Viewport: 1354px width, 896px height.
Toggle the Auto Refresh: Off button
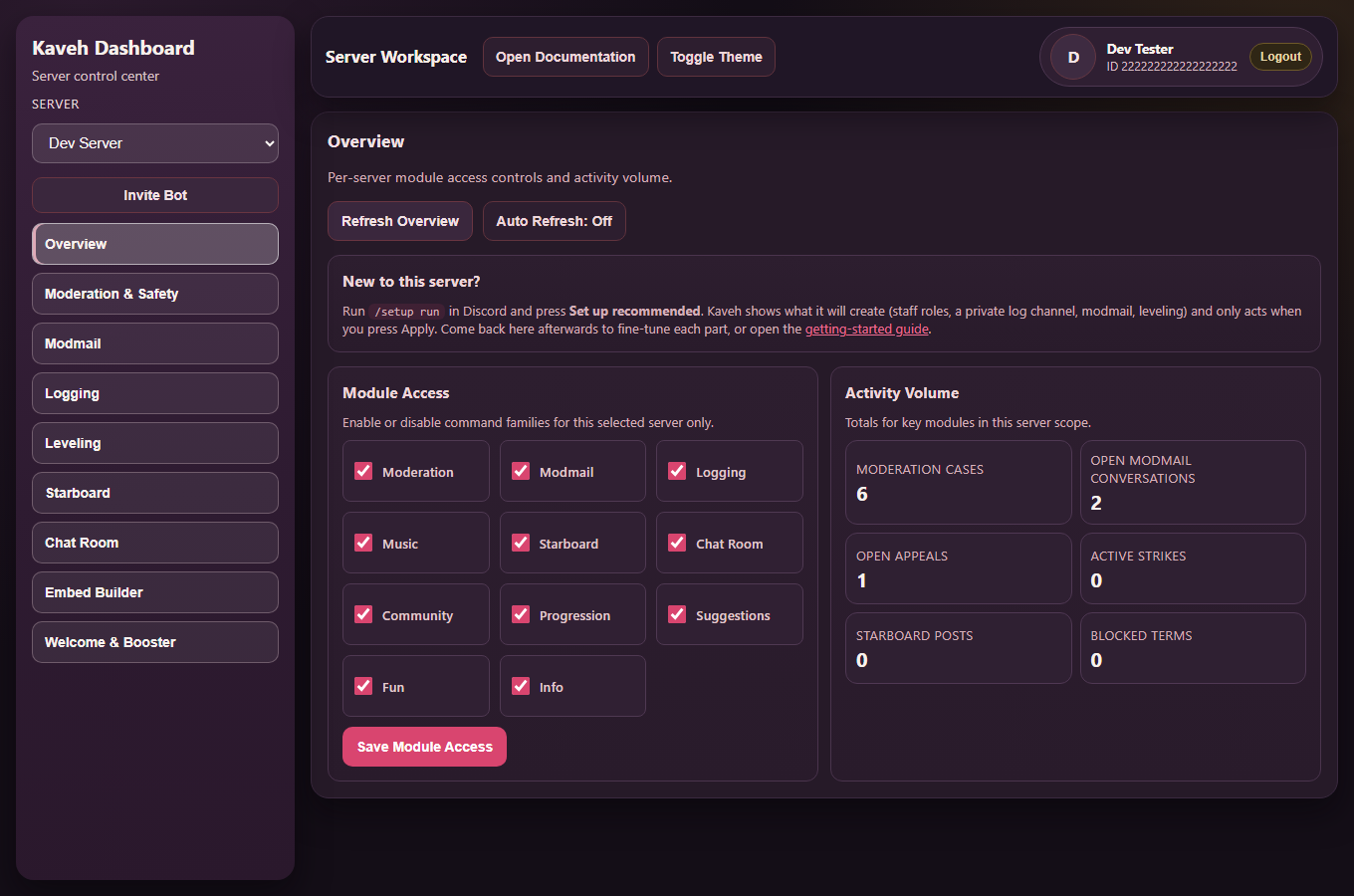555,221
